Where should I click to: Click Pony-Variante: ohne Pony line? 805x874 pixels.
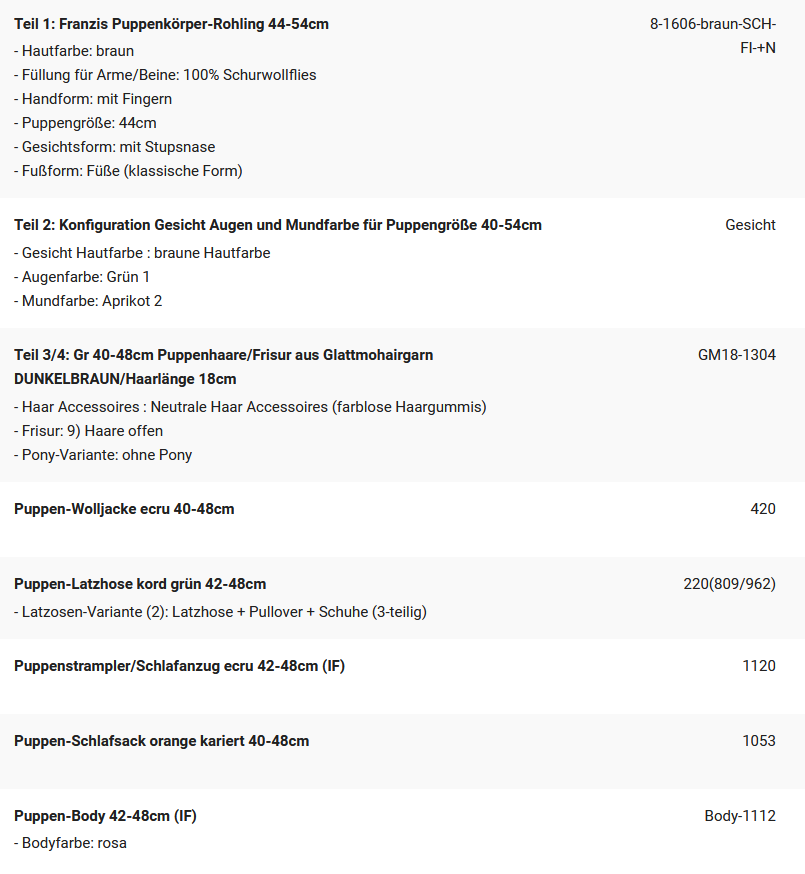pyautogui.click(x=103, y=455)
